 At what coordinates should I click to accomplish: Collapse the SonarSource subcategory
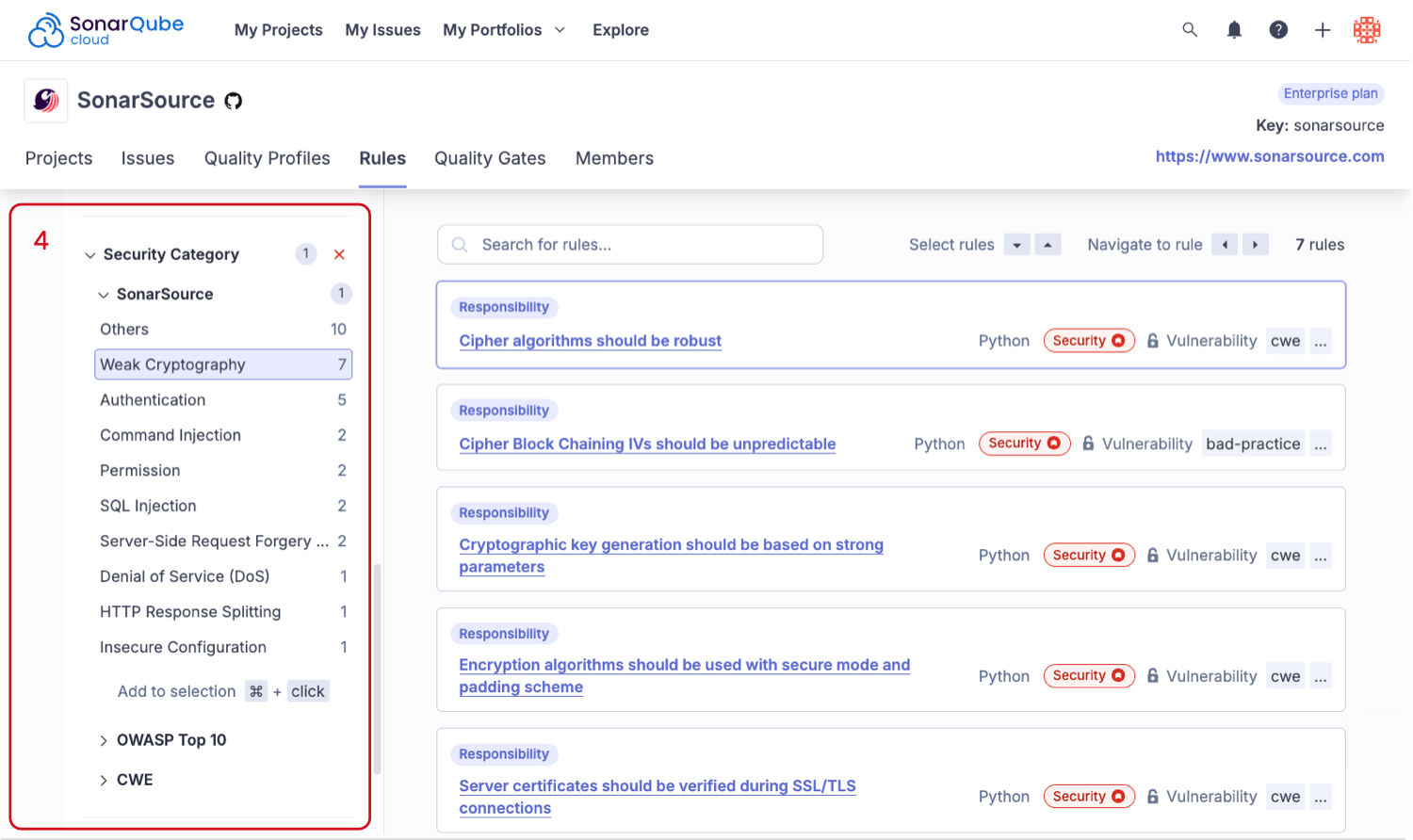pos(104,295)
